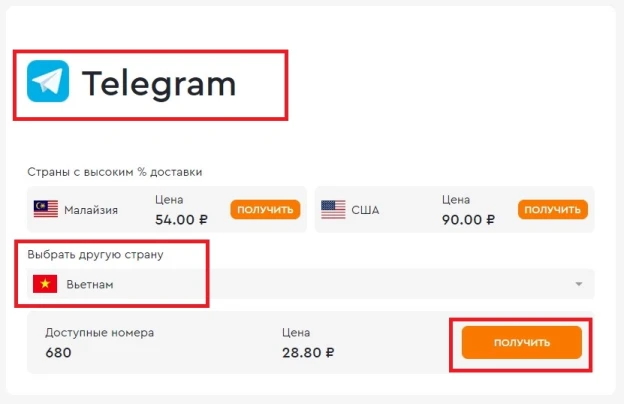Open the Вьетнам country selector field
This screenshot has height=404, width=624.
point(310,284)
